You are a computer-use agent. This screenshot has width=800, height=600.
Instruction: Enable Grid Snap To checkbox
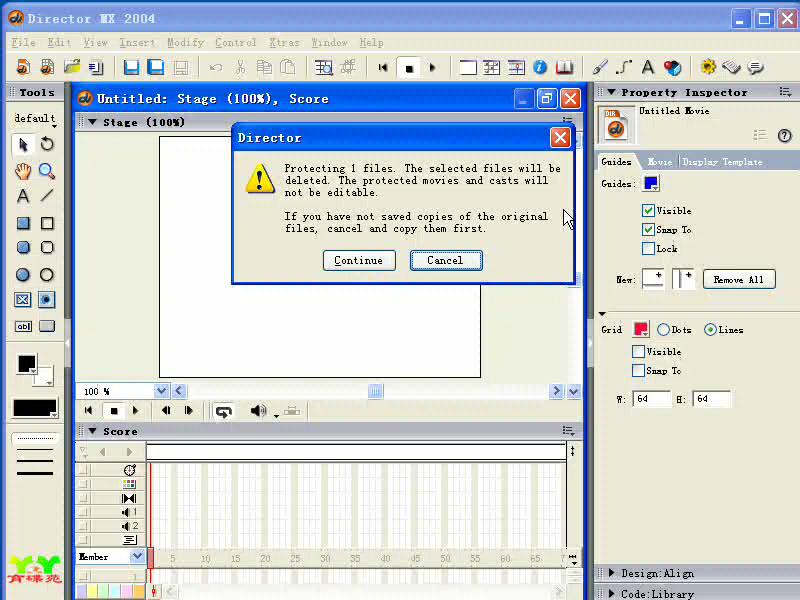[638, 370]
